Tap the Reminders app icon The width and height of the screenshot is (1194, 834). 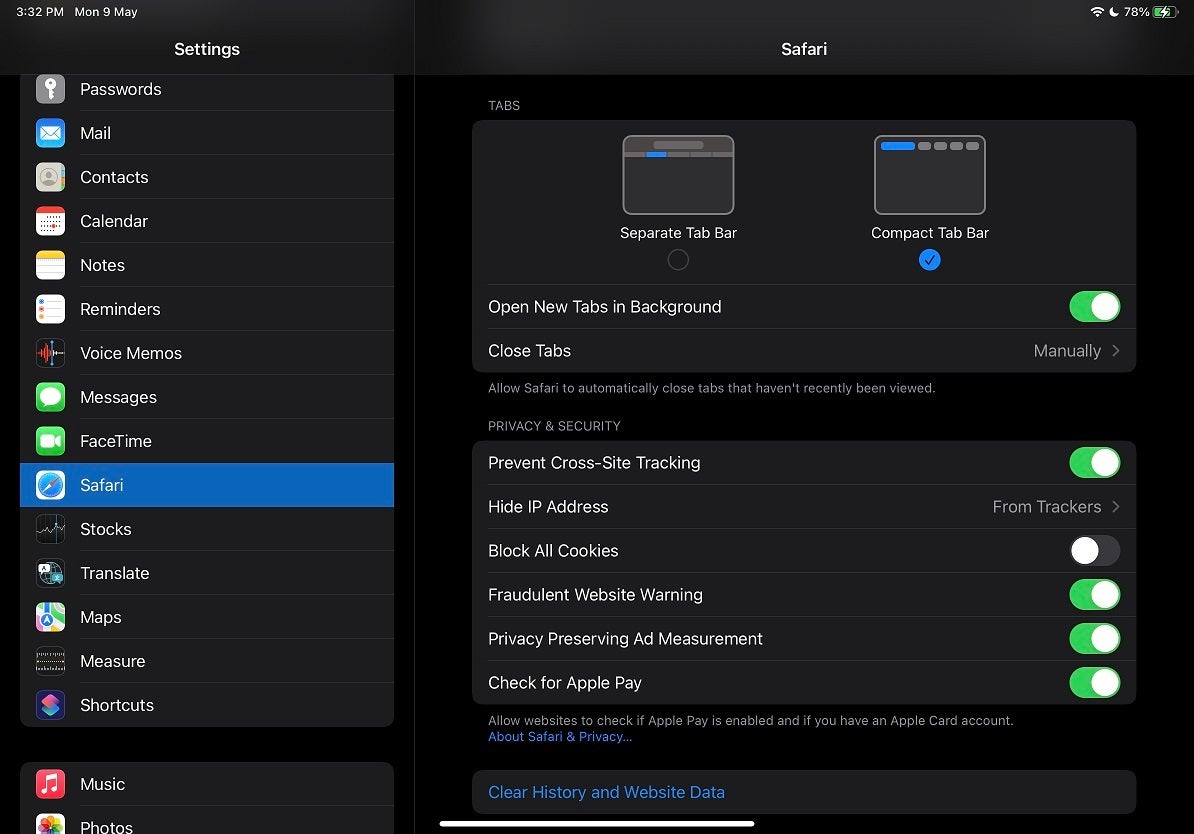pos(50,309)
